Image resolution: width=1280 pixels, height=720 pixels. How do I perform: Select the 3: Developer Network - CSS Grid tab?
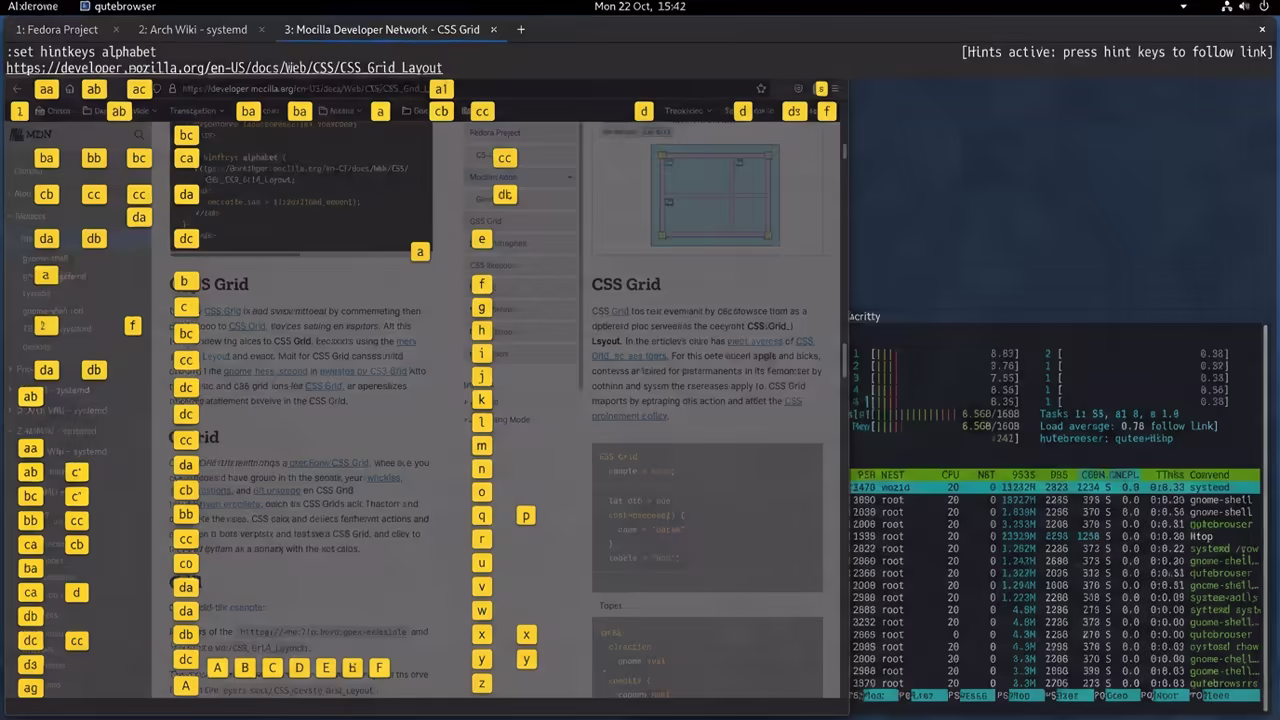pos(382,29)
